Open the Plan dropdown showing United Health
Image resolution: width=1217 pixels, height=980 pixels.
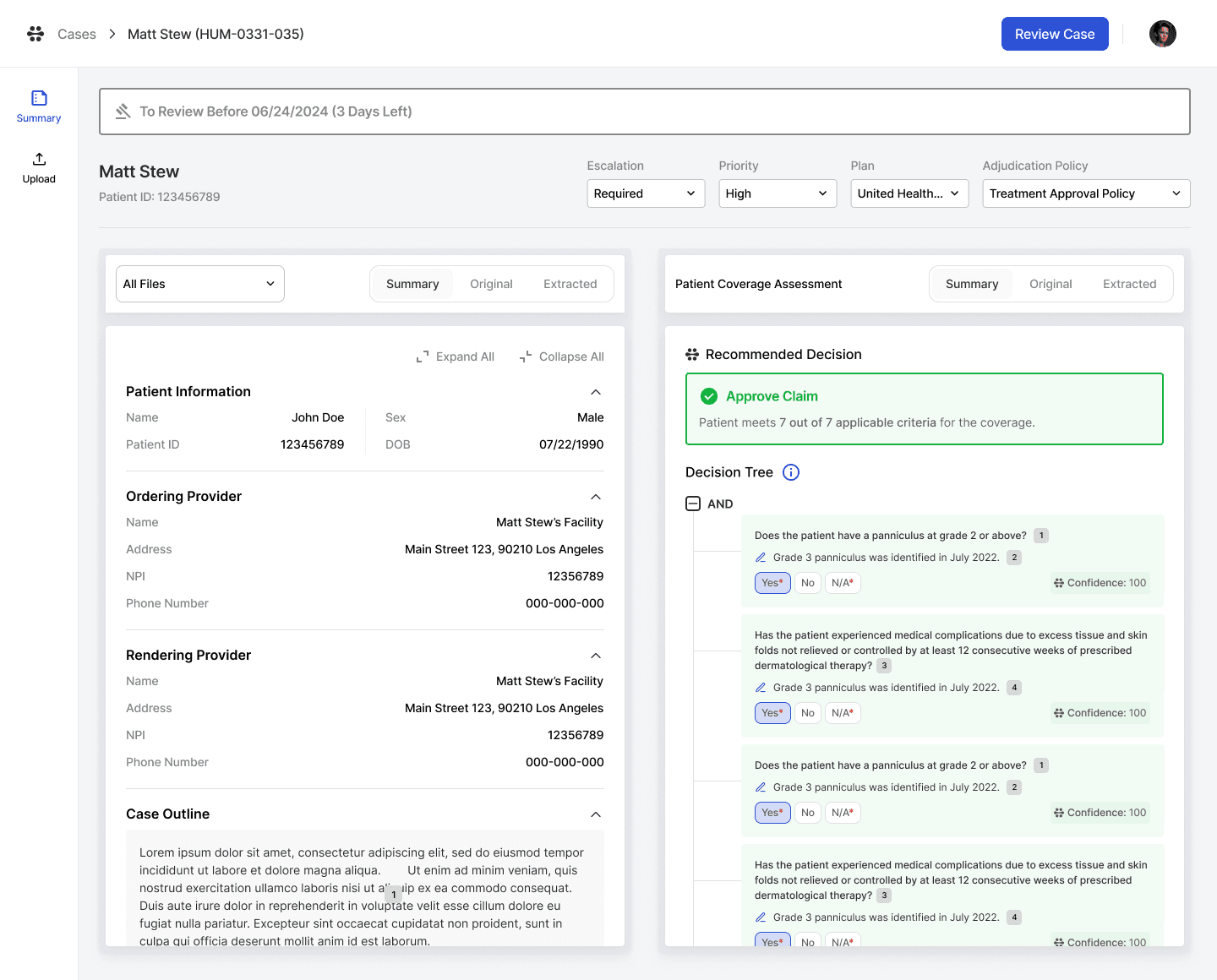pos(909,193)
